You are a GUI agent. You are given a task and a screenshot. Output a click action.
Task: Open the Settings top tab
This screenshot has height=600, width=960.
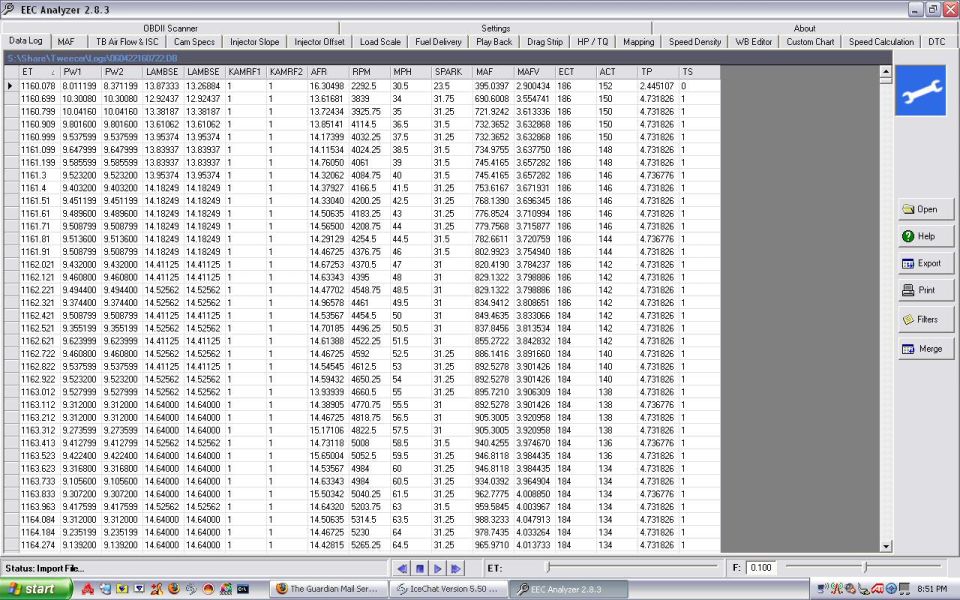click(495, 28)
